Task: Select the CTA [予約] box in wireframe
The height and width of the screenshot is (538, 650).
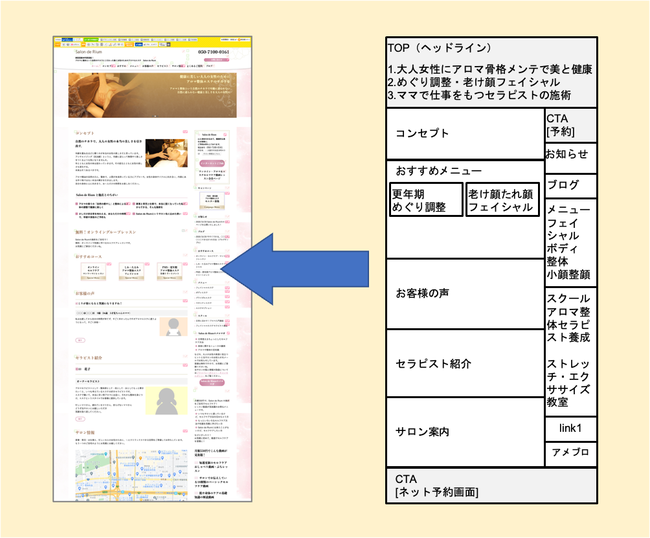Action: (x=570, y=125)
